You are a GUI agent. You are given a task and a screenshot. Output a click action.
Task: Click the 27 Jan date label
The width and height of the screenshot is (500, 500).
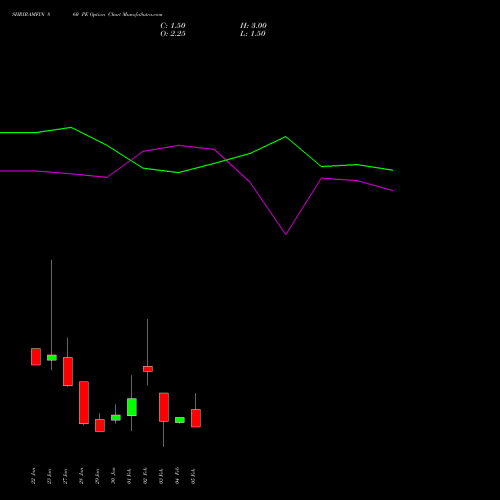(x=65, y=476)
